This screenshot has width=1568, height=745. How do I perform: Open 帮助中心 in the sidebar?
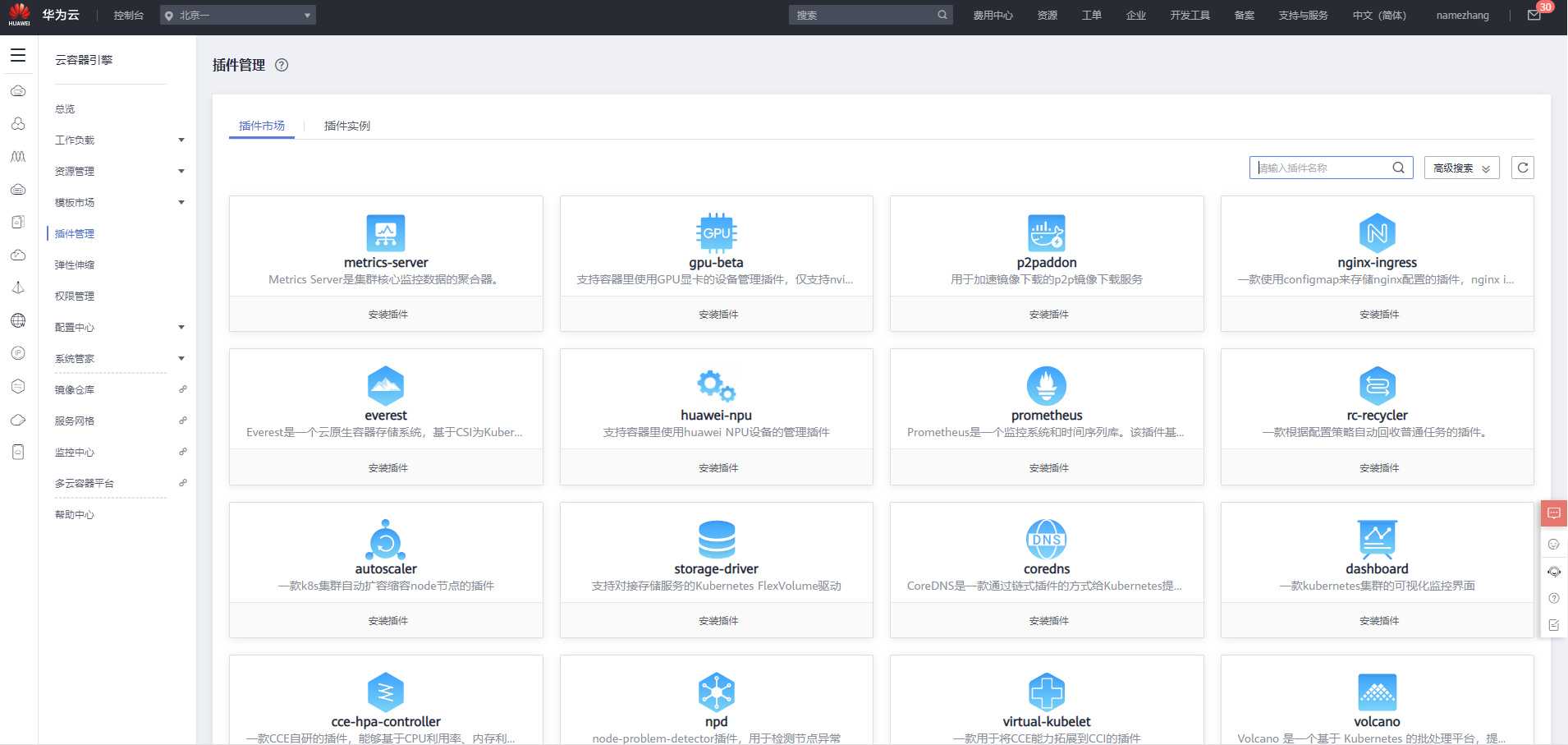tap(75, 515)
